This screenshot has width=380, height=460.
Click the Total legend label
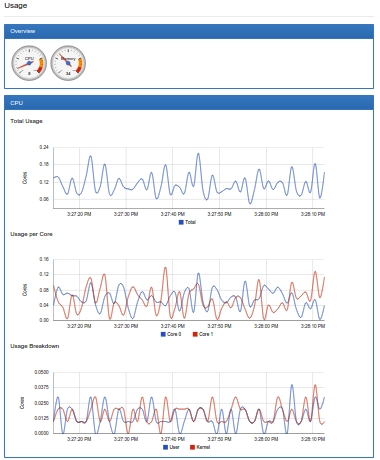click(x=190, y=222)
